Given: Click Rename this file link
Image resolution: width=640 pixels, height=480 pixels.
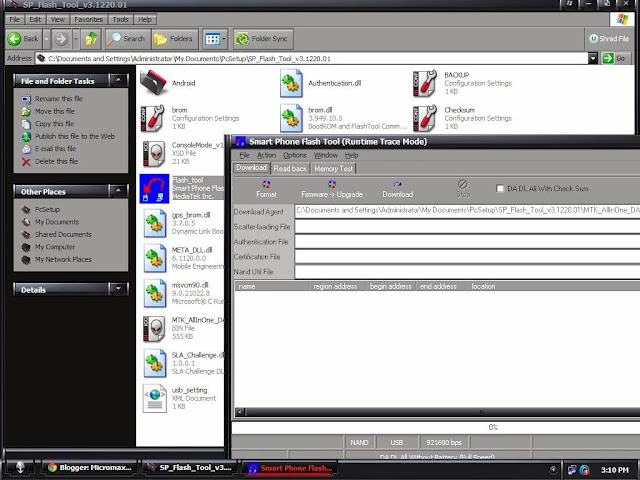Looking at the screenshot, I should click(59, 99).
